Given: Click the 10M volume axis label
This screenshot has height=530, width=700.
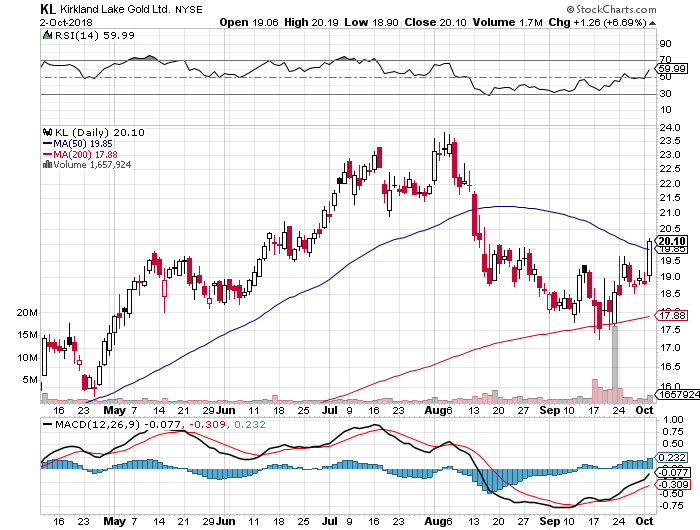Looking at the screenshot, I should tap(27, 357).
